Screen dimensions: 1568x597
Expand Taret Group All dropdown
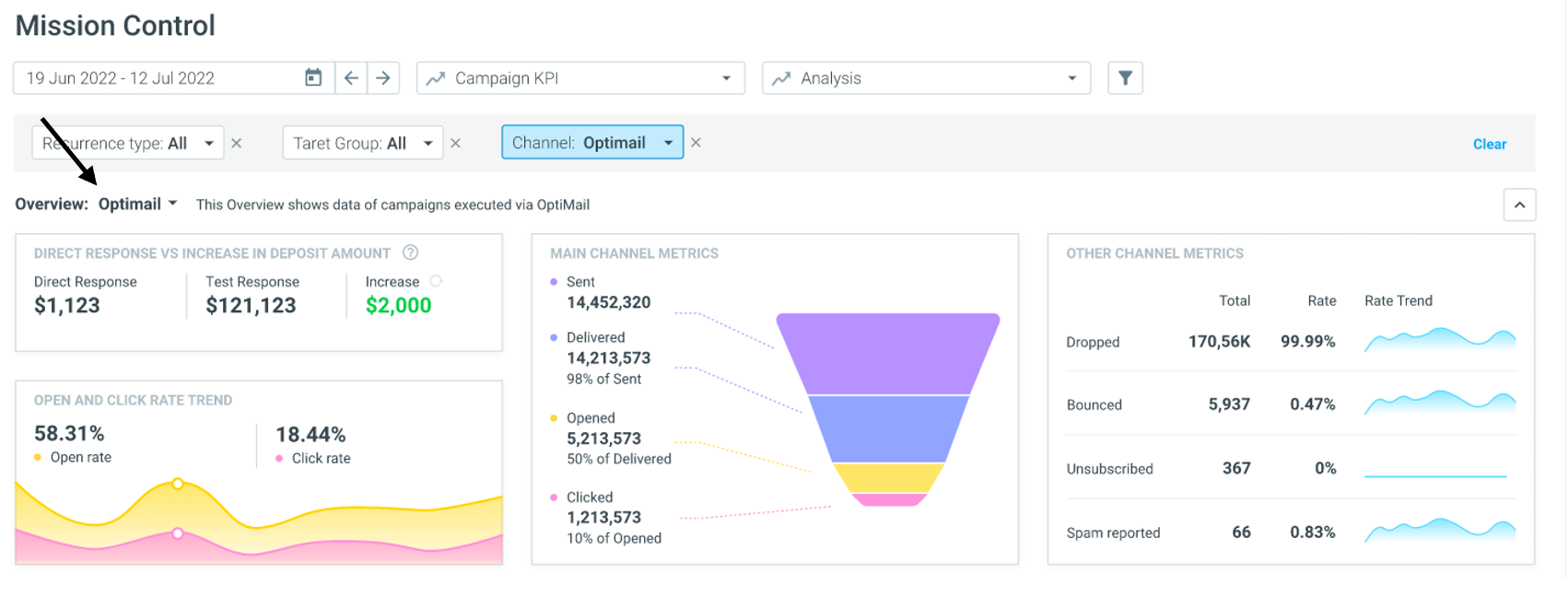(x=363, y=143)
